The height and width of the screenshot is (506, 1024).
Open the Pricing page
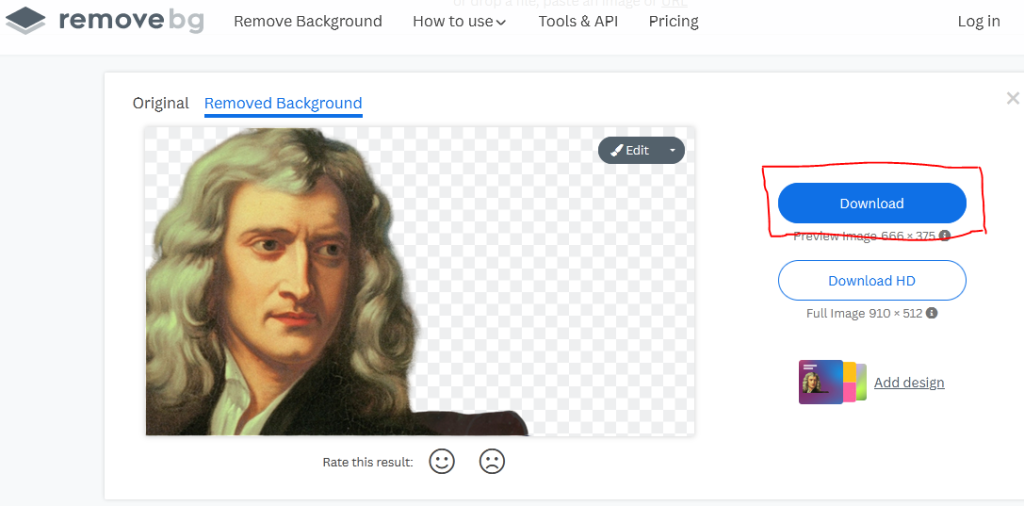coord(673,21)
